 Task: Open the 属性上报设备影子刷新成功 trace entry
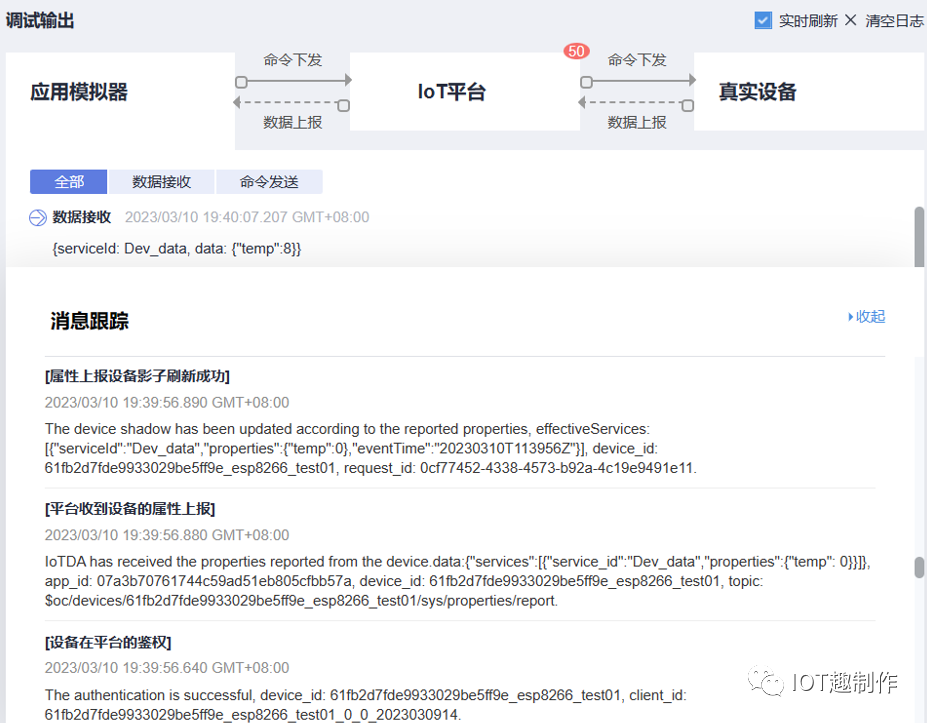pos(137,376)
